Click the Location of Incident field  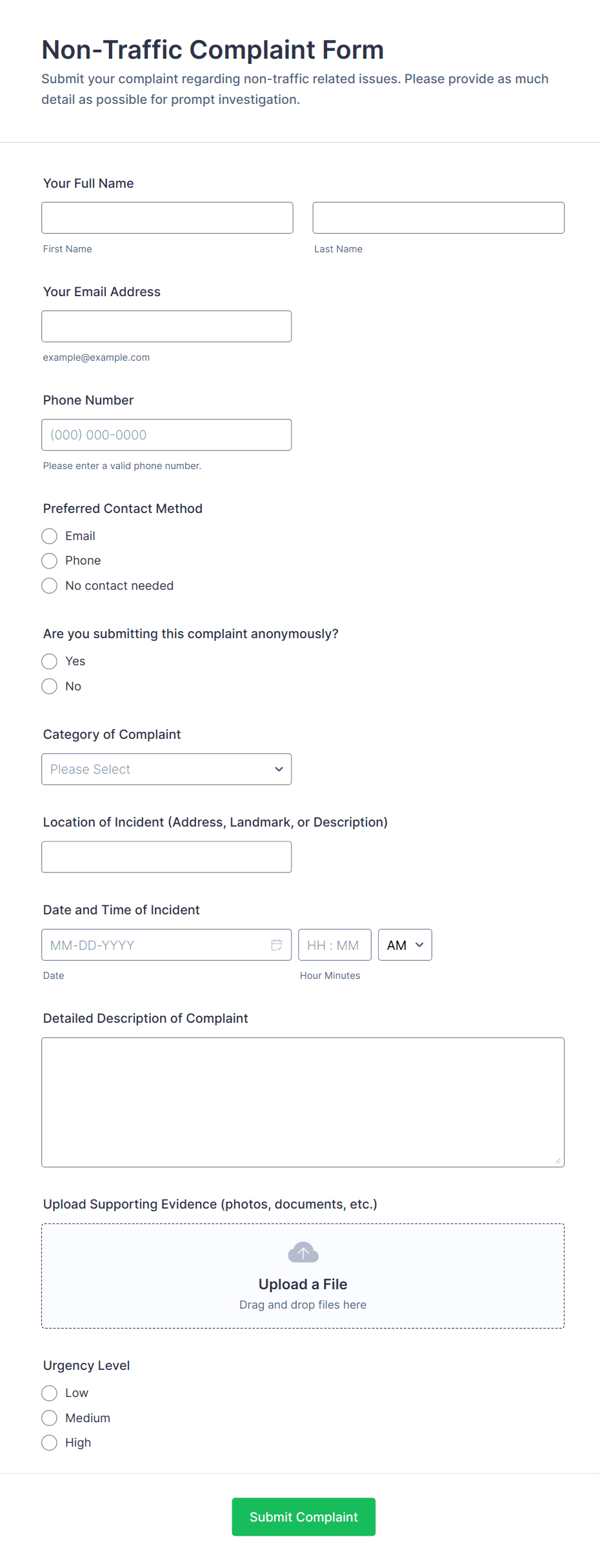(x=166, y=857)
